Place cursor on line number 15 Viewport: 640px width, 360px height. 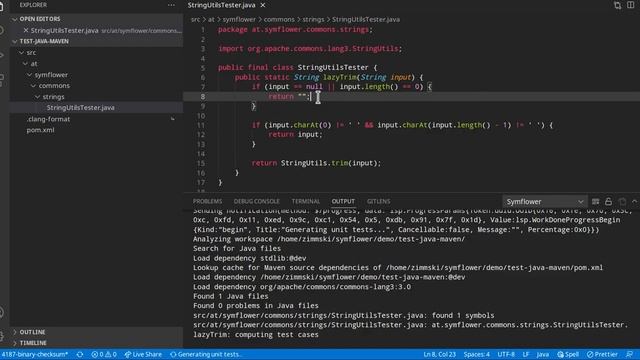(x=201, y=163)
